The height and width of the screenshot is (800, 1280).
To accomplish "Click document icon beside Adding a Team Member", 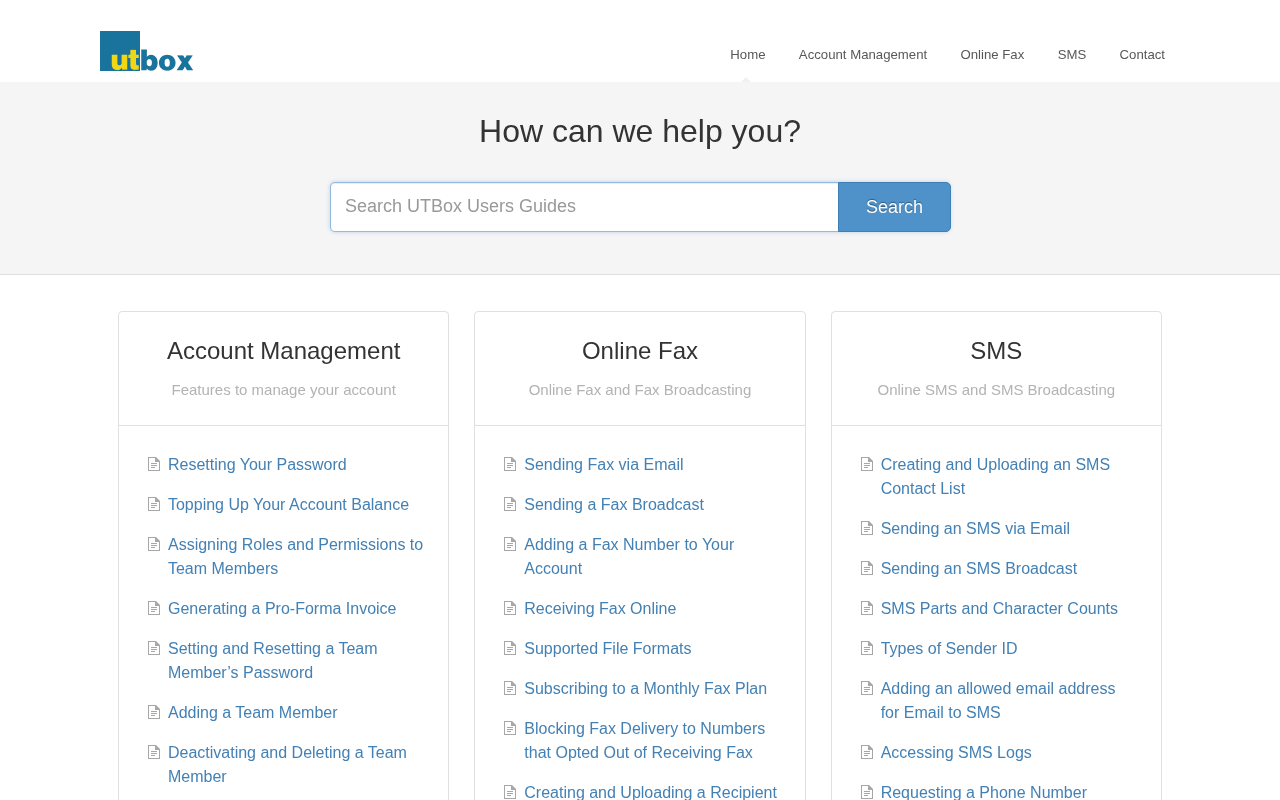I will tap(154, 712).
